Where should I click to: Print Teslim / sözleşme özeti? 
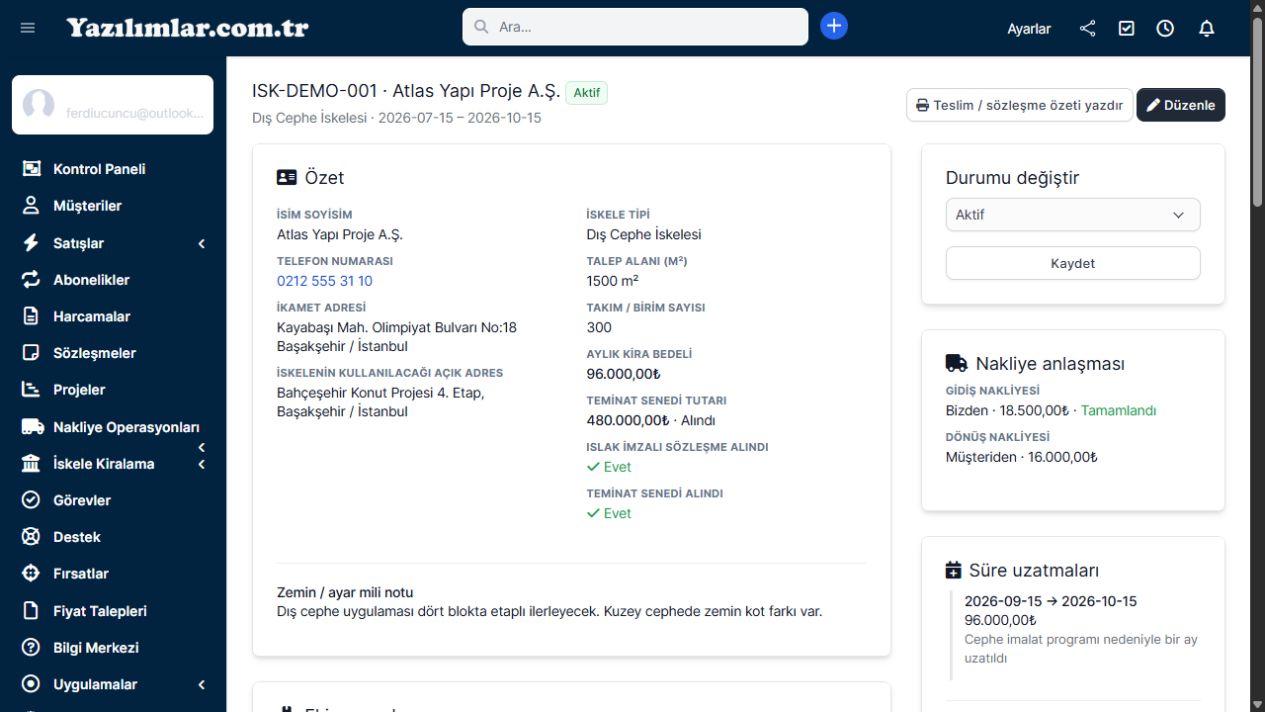tap(1020, 105)
